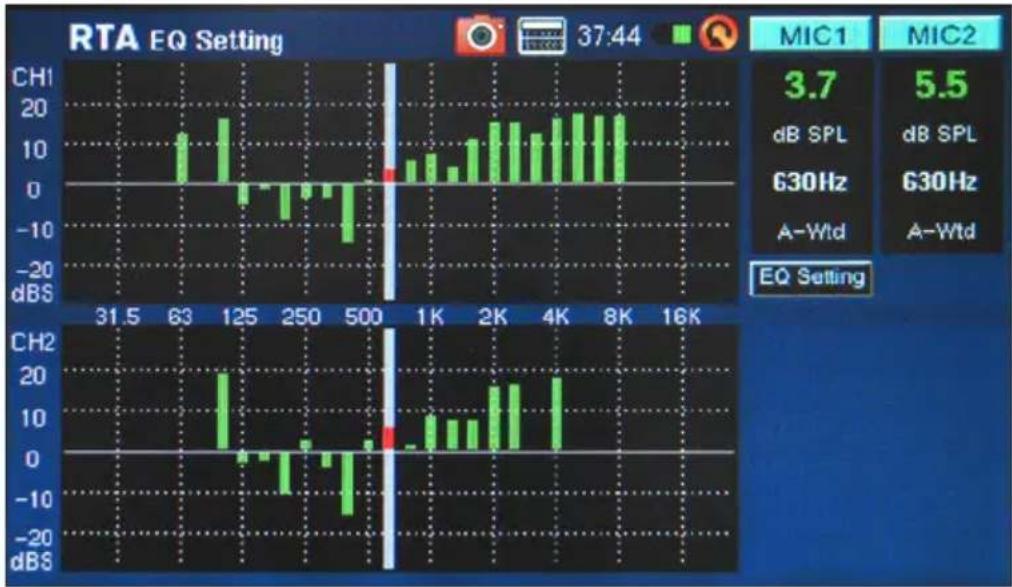The width and height of the screenshot is (1012, 587).
Task: Tap the 250 frequency axis label
Action: [x=301, y=317]
